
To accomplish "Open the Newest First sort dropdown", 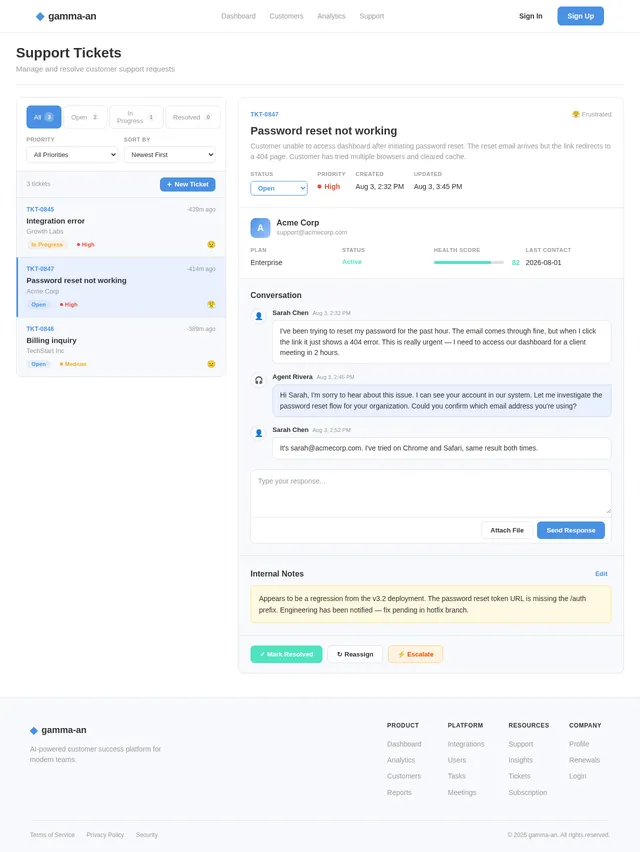I will (x=170, y=155).
